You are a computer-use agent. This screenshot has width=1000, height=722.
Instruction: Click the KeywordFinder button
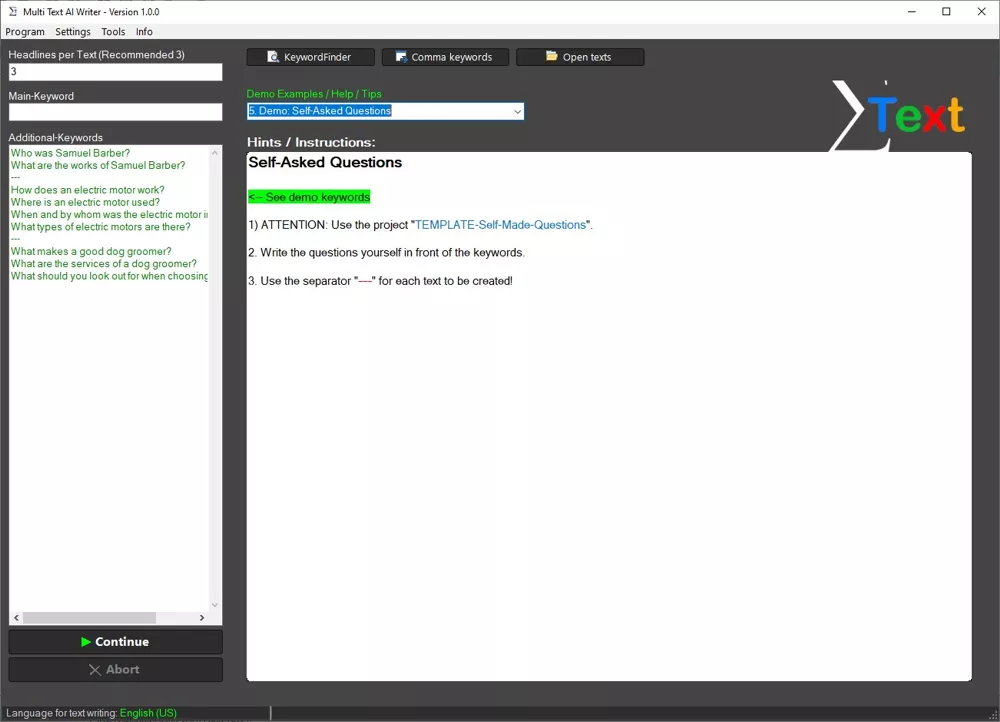click(311, 57)
